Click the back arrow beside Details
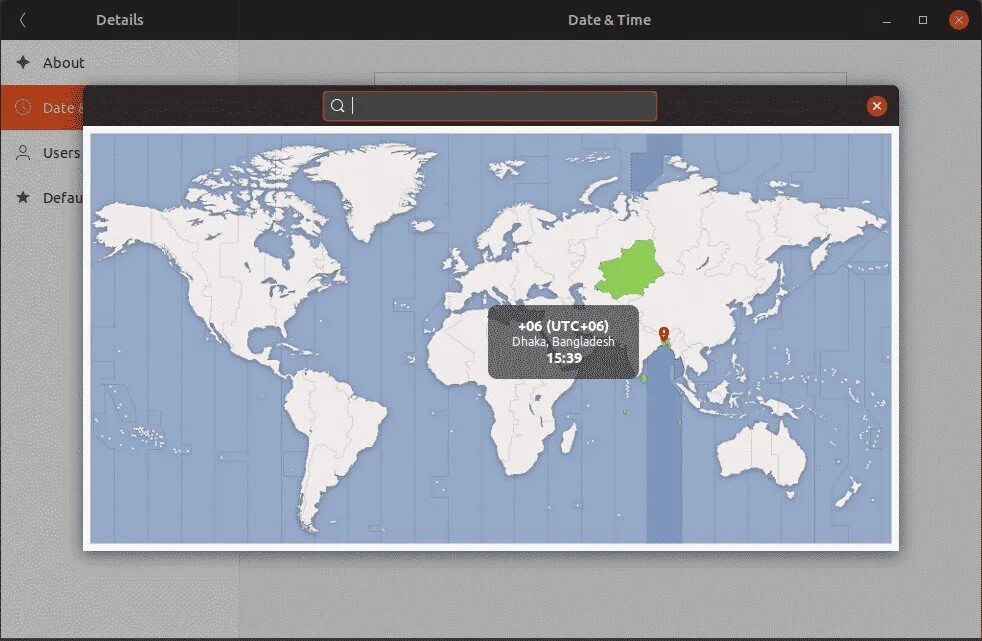Viewport: 982px width, 641px height. [x=23, y=20]
